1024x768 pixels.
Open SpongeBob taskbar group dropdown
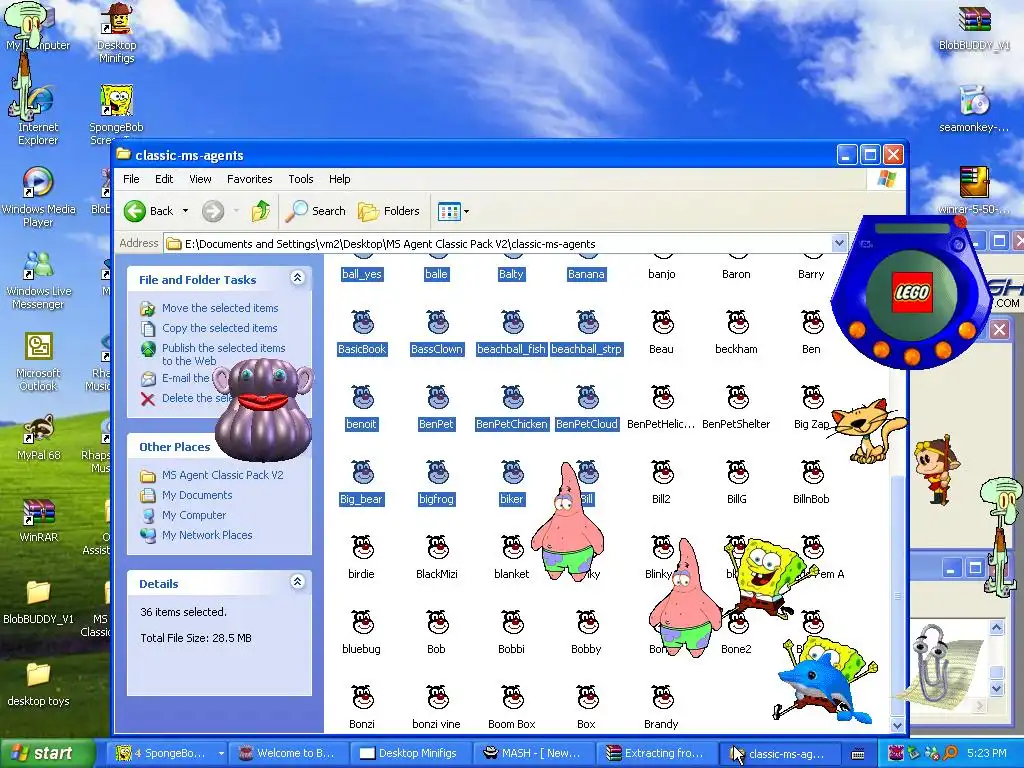point(221,753)
